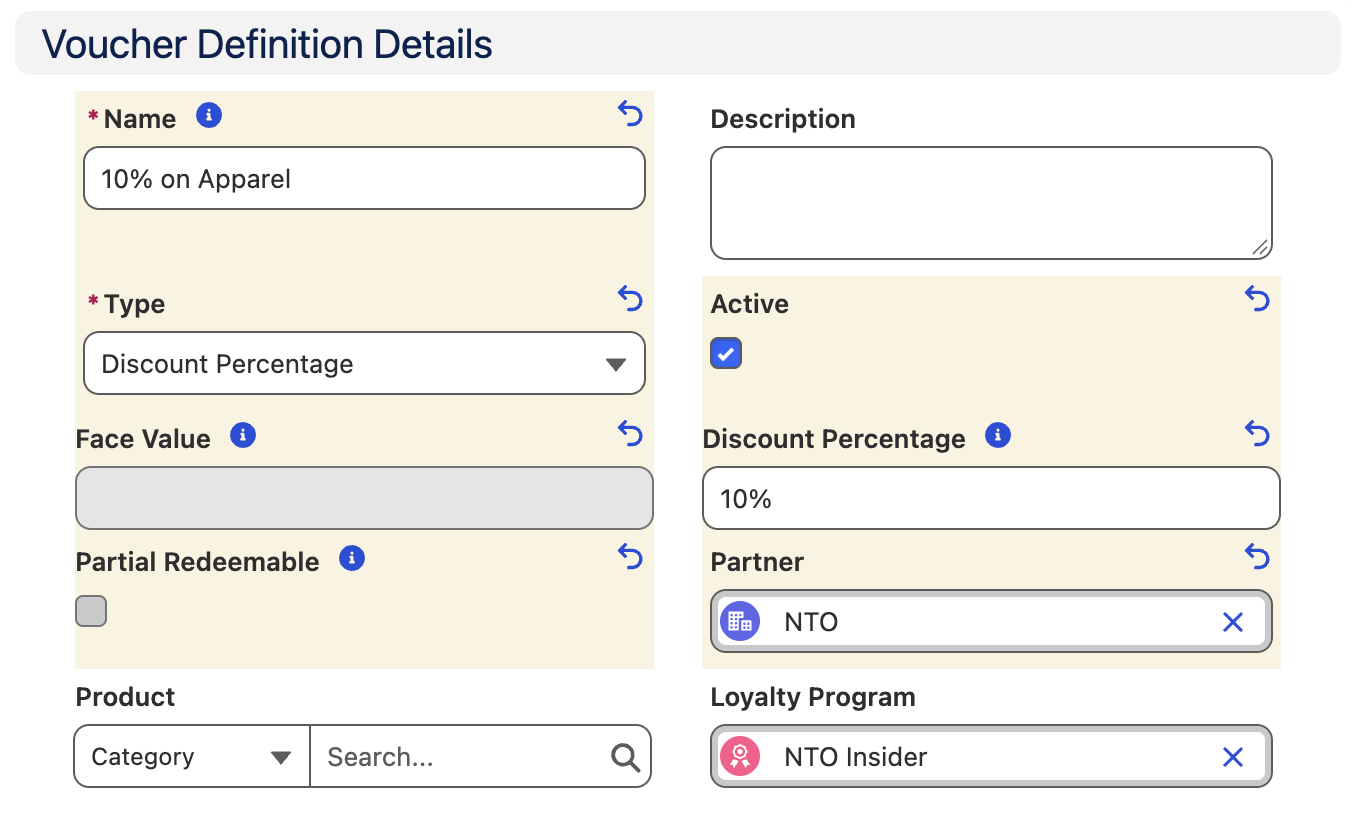The height and width of the screenshot is (820, 1354).
Task: Click into the Description text area
Action: [991, 203]
